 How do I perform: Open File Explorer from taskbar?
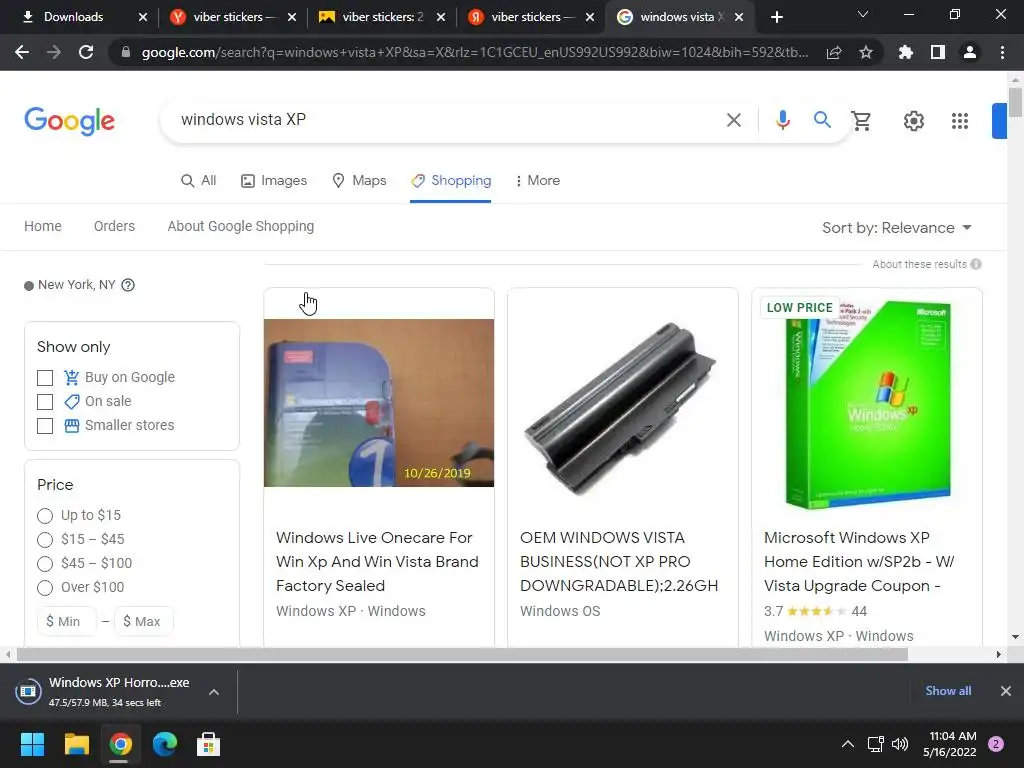[x=76, y=744]
